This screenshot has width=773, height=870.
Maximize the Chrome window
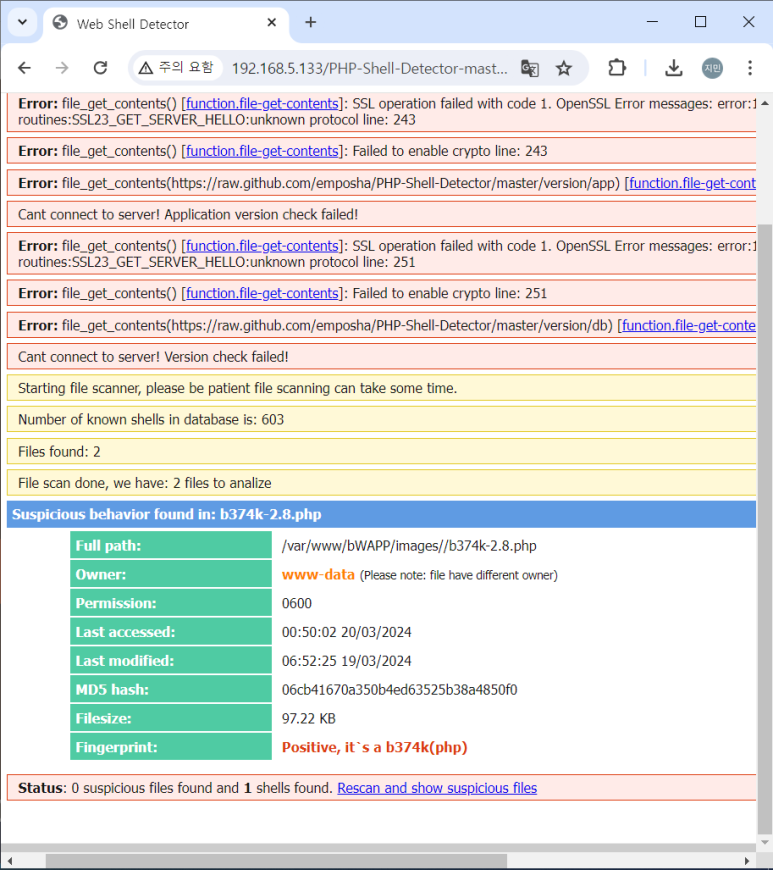pyautogui.click(x=700, y=22)
